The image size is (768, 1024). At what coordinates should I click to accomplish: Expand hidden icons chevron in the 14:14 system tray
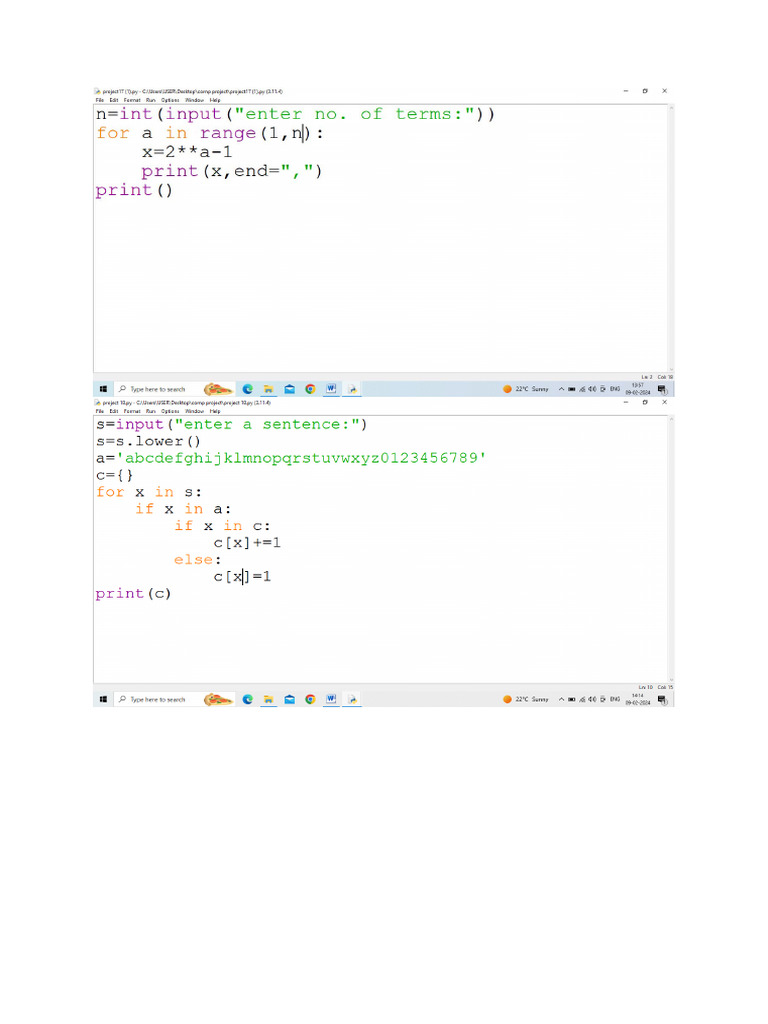point(561,699)
